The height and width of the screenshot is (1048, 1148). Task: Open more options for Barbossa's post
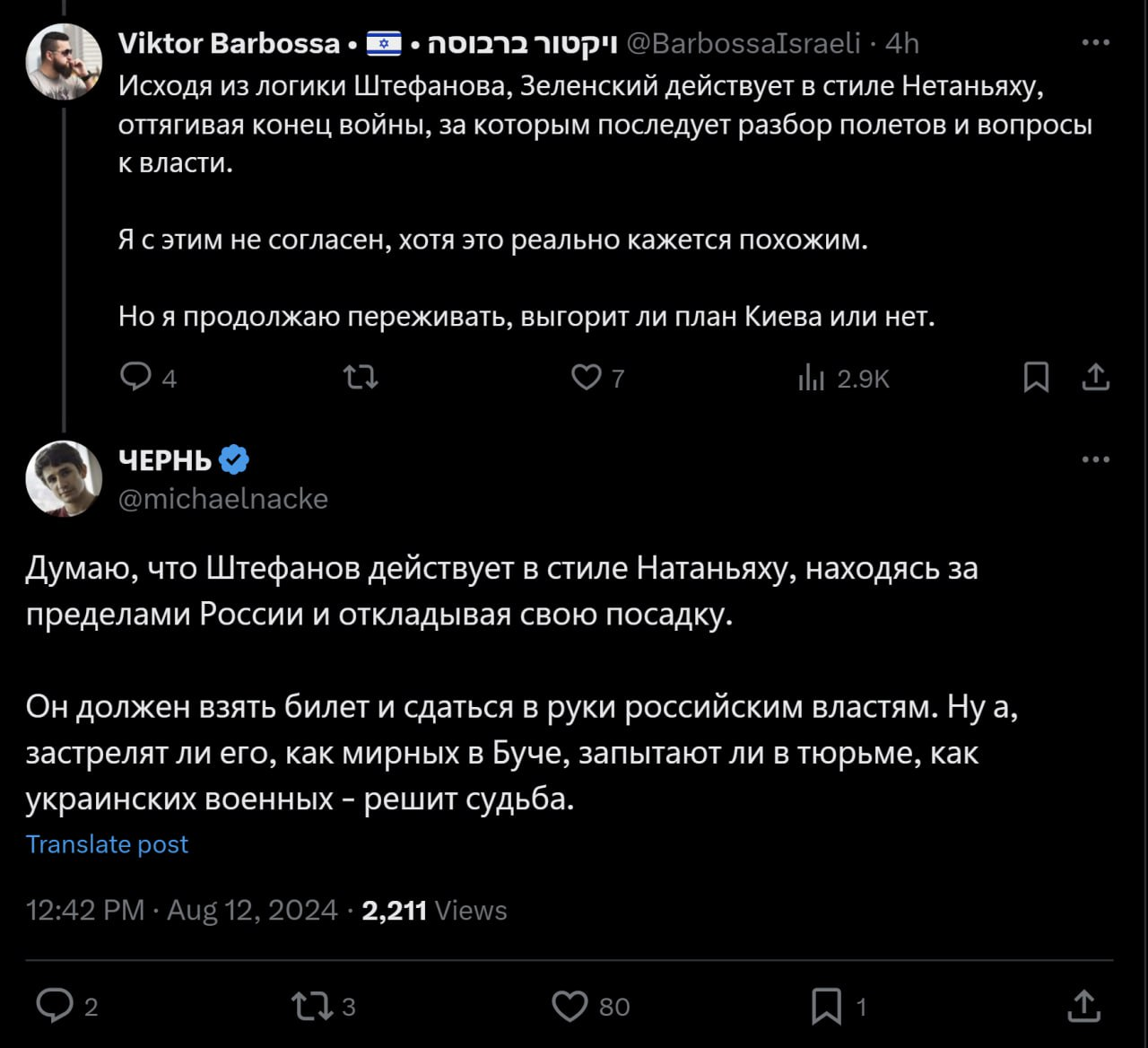pos(1096,43)
